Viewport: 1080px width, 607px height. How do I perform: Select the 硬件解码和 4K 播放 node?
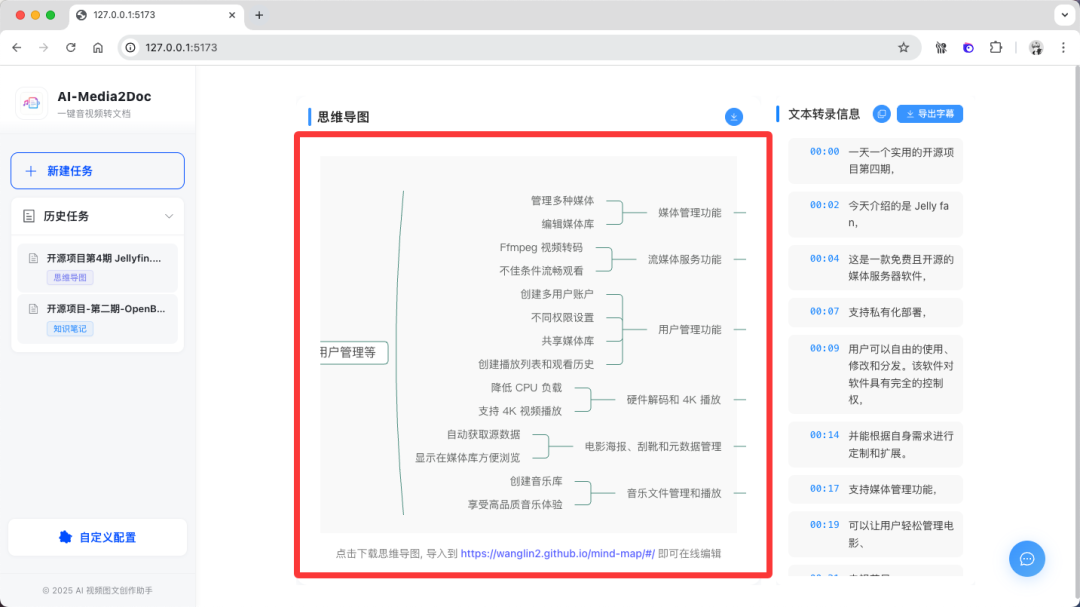(674, 400)
